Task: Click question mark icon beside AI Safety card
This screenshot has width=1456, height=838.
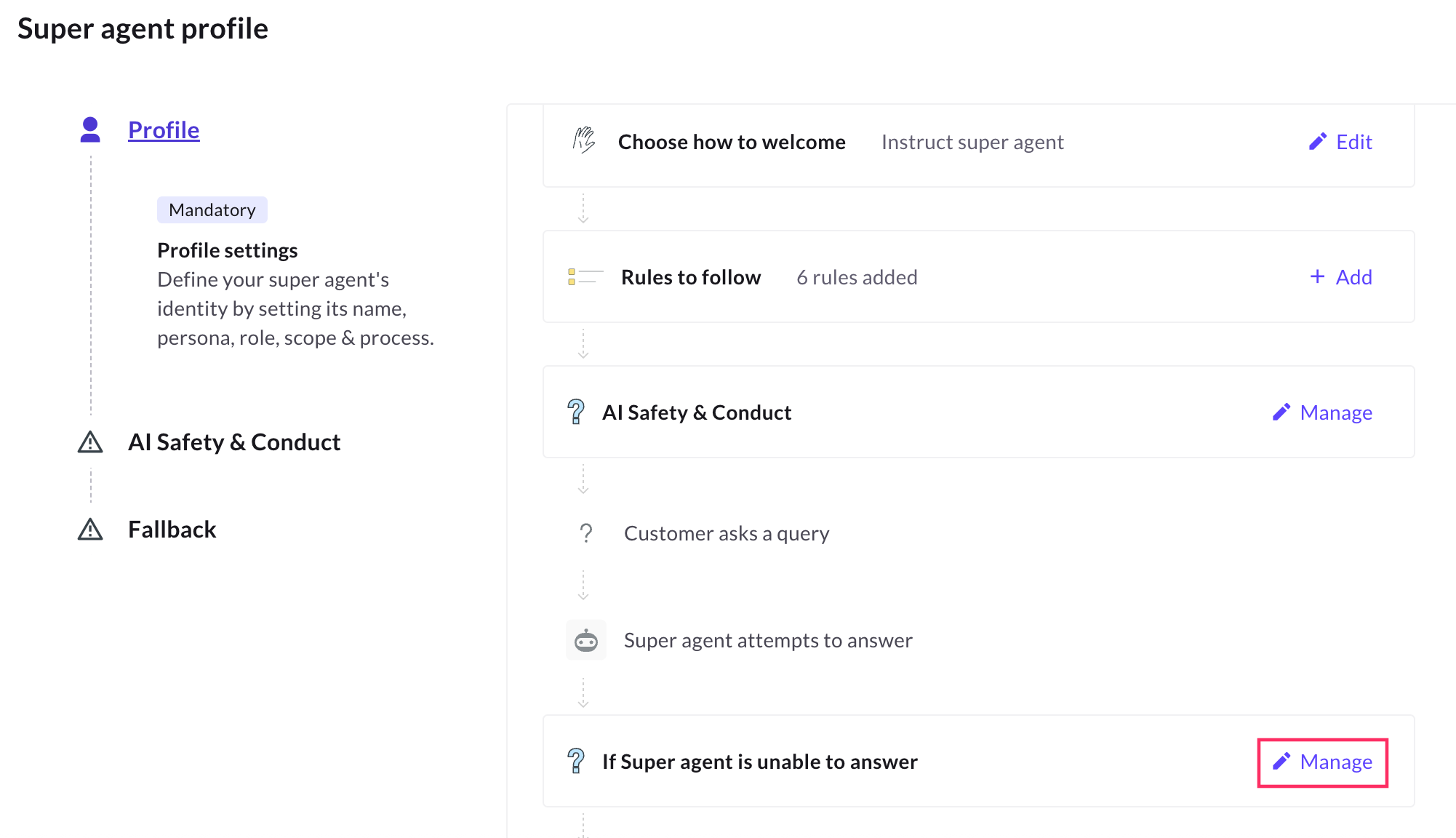Action: click(576, 412)
